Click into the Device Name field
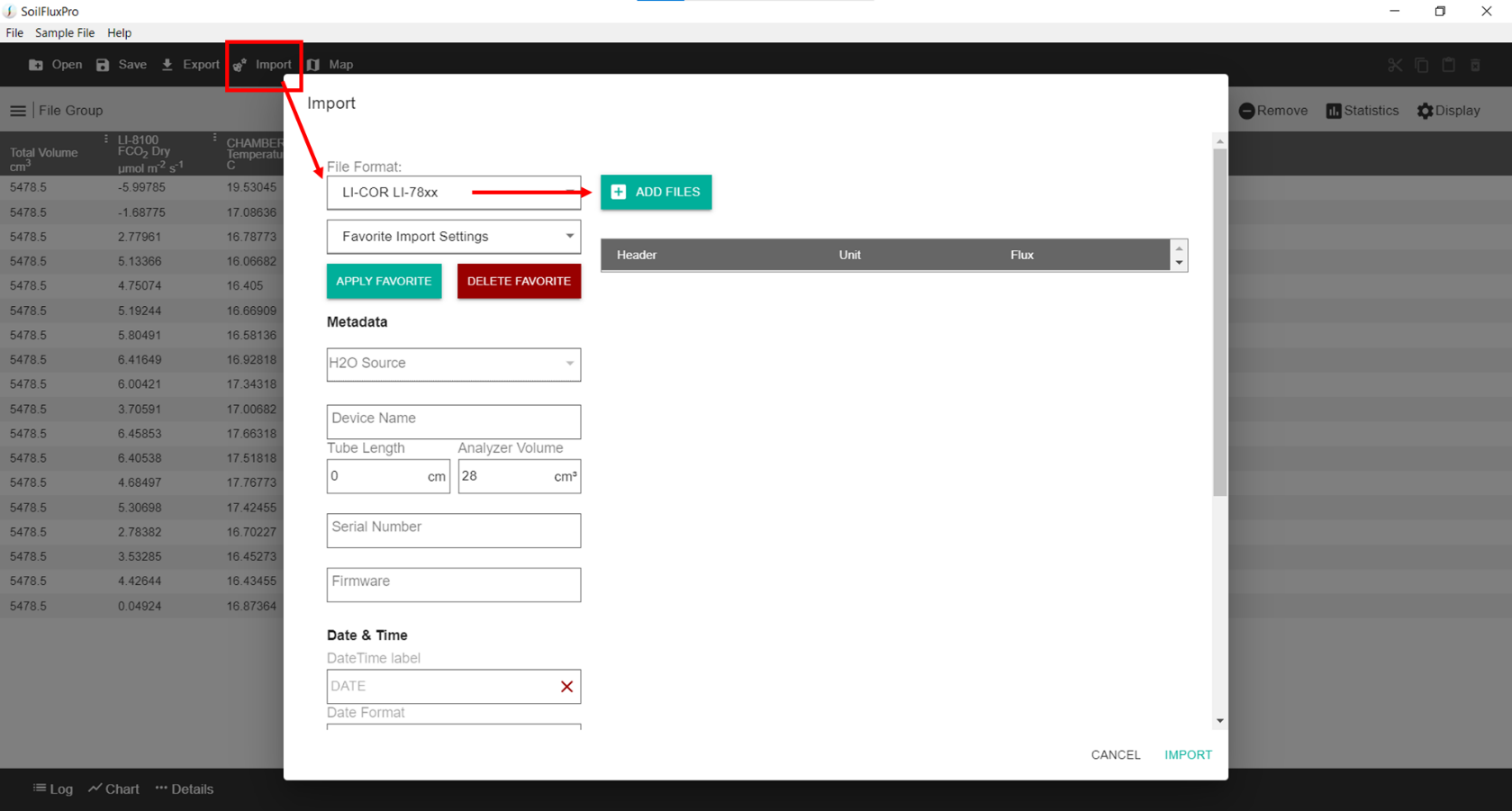1512x811 pixels. (x=453, y=421)
